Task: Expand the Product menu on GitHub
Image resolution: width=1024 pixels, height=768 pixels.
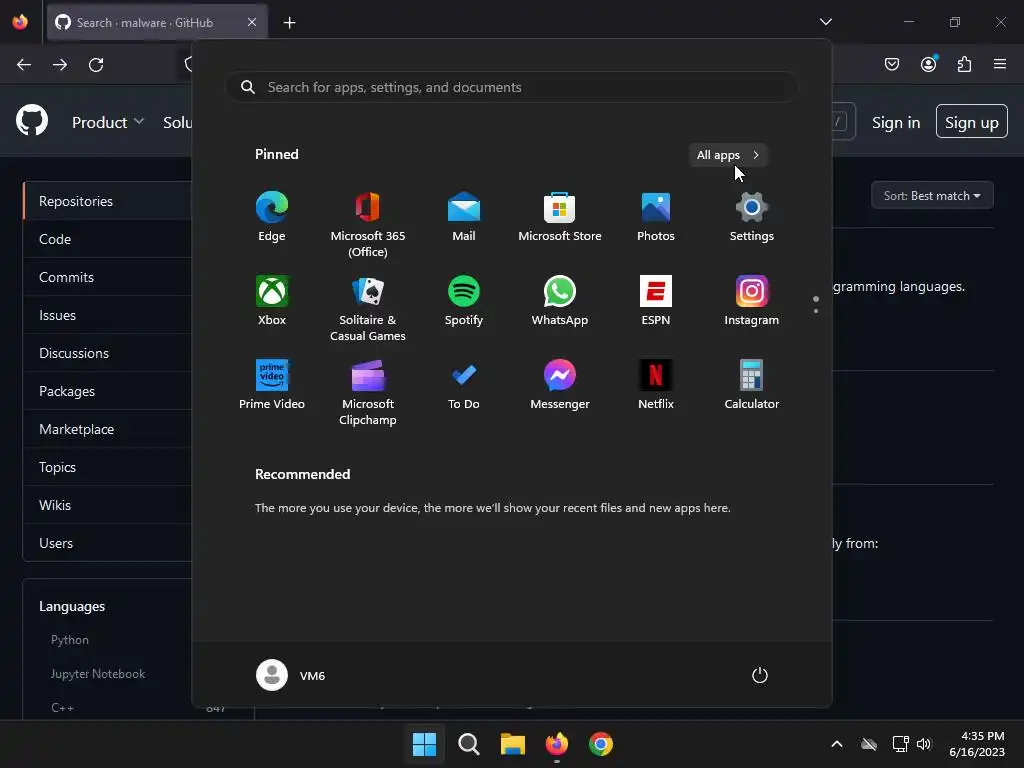Action: point(108,122)
